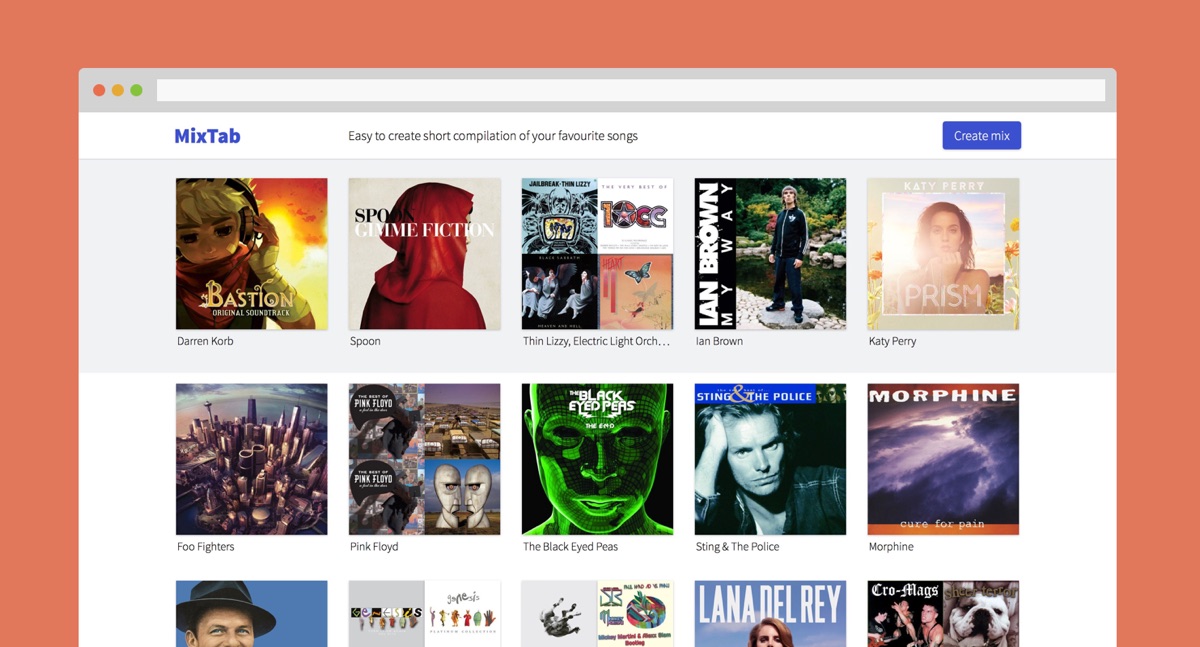Open the blue cover with hat man
The width and height of the screenshot is (1200, 647).
(252, 614)
